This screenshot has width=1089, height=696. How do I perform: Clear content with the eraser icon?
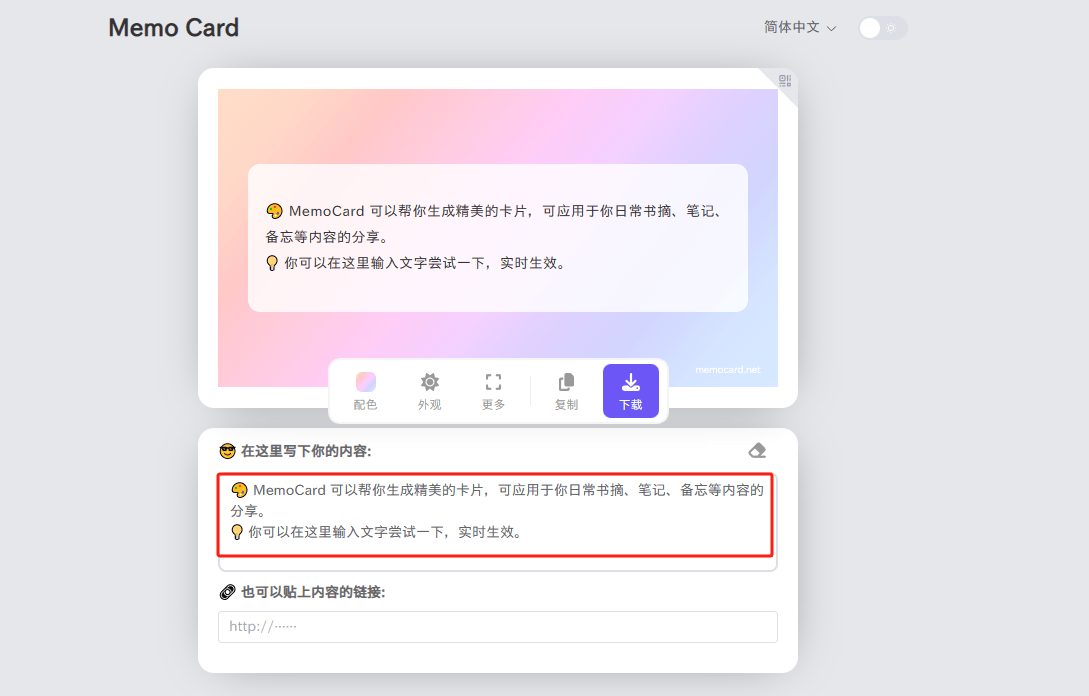[x=757, y=450]
